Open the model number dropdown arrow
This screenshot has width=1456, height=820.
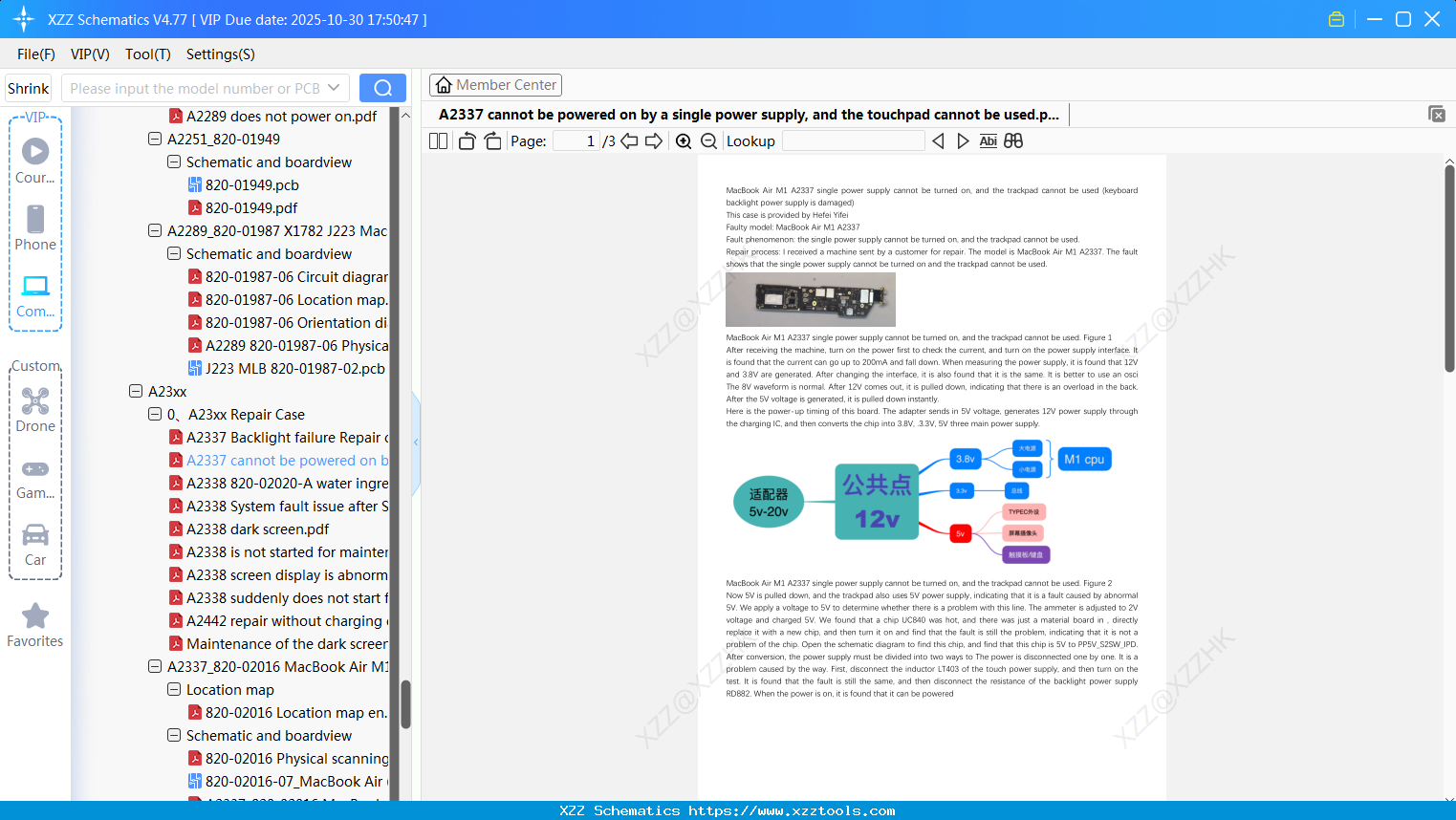334,88
